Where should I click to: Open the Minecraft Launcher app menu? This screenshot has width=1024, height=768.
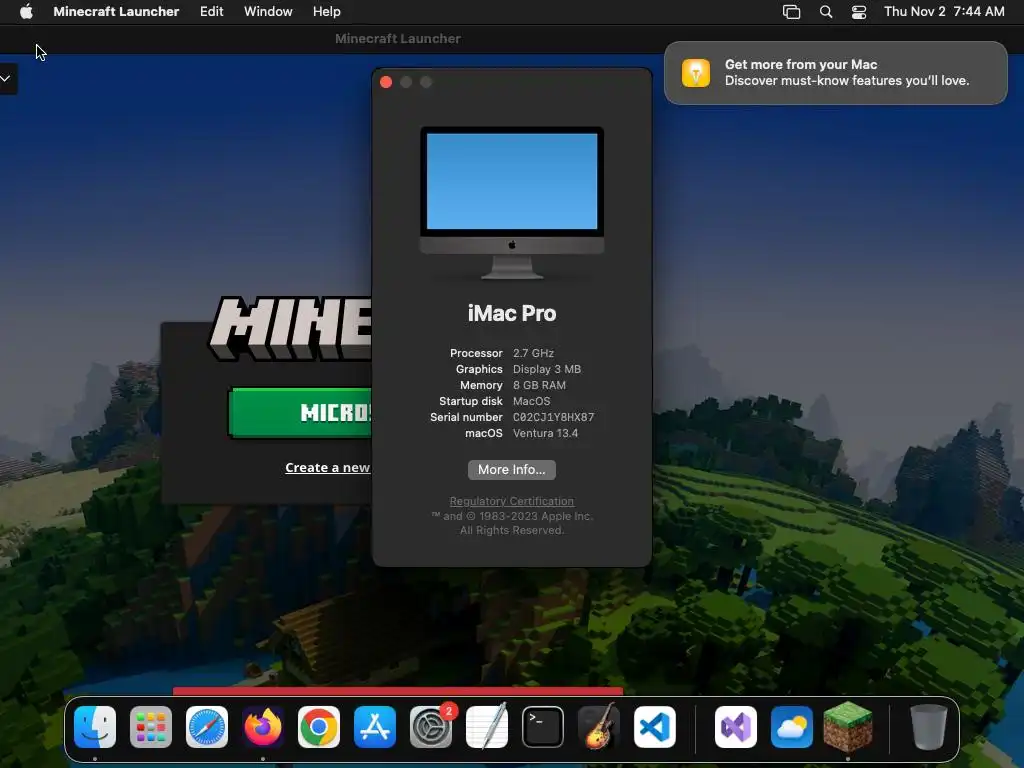pos(116,11)
